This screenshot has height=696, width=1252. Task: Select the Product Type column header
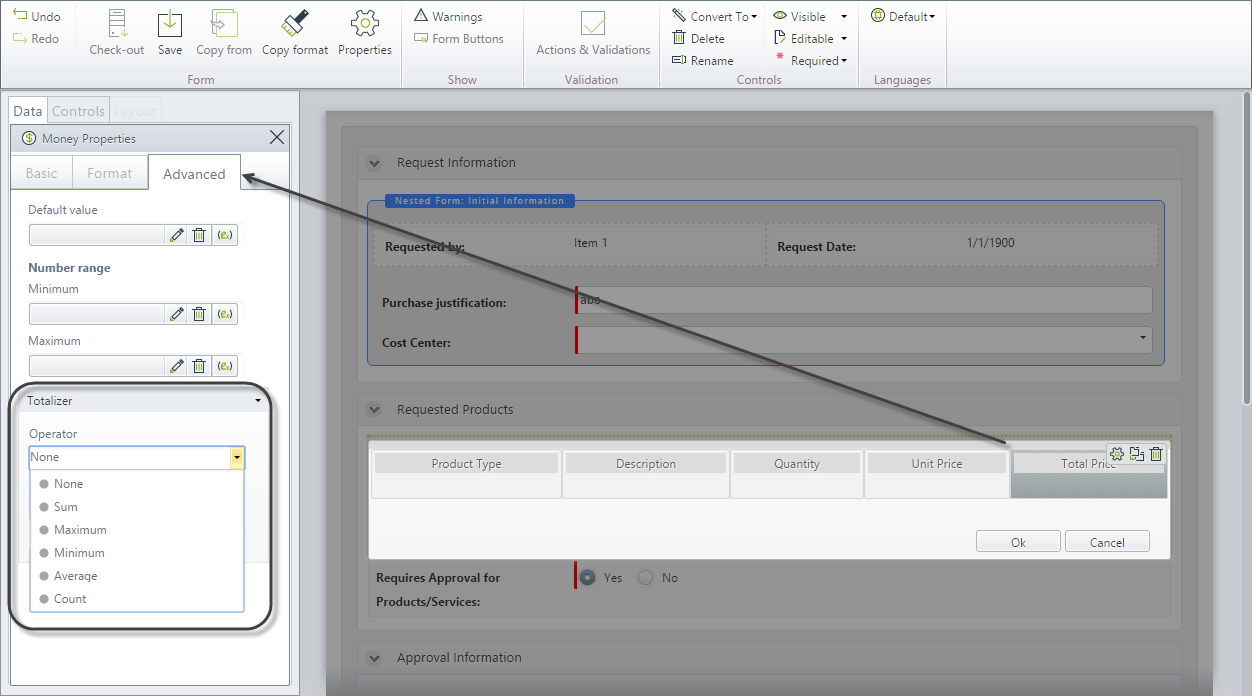tap(467, 463)
